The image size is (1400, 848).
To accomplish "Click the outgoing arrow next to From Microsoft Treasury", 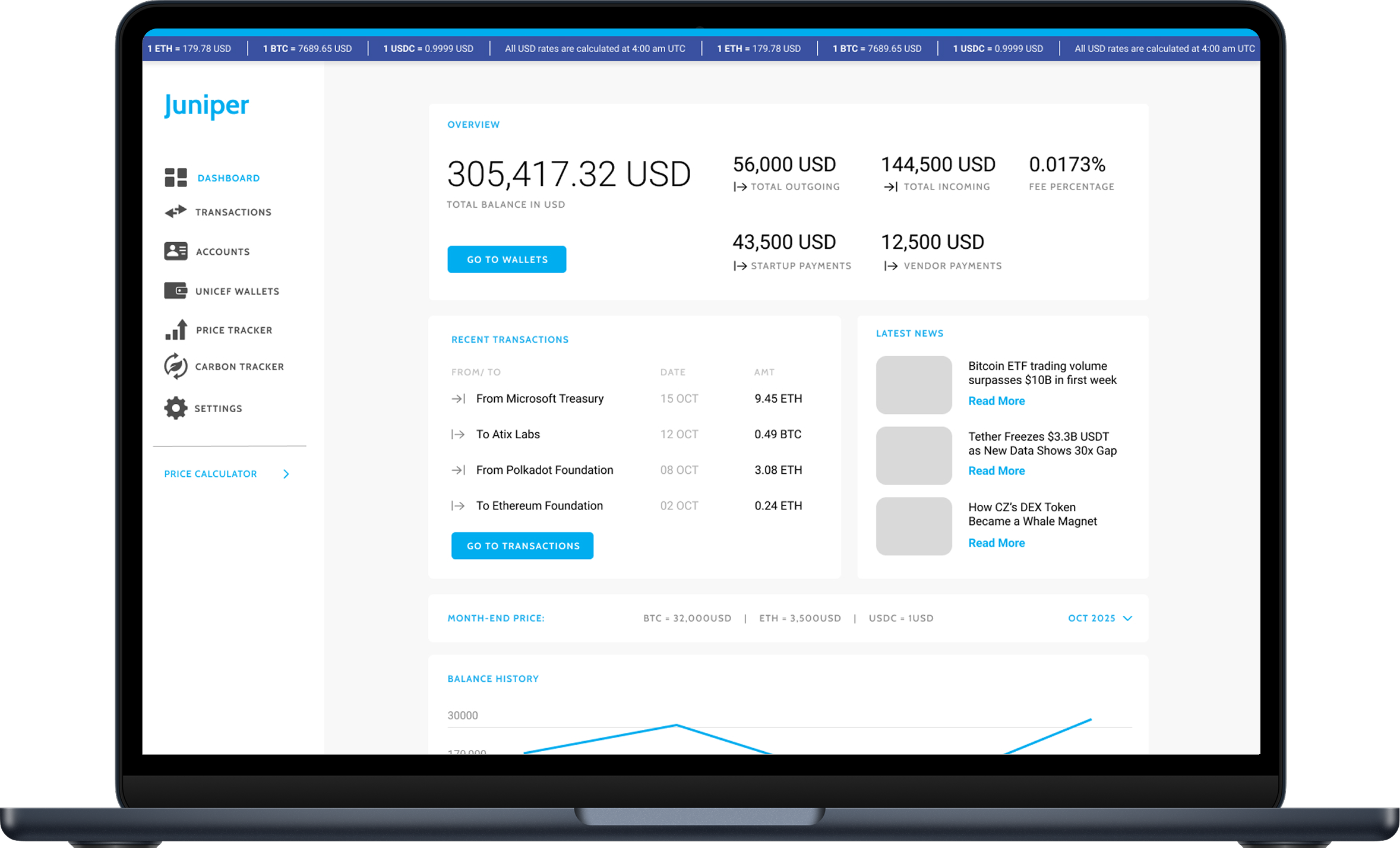I will 458,398.
